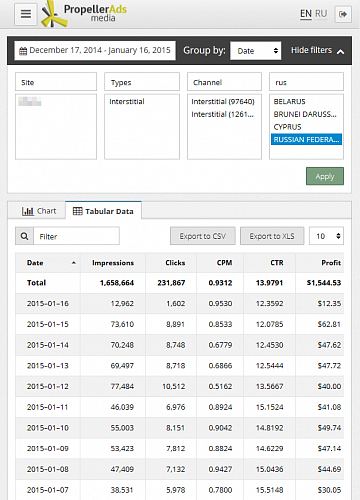Click the logout icon in header
The width and height of the screenshot is (360, 500).
point(343,14)
